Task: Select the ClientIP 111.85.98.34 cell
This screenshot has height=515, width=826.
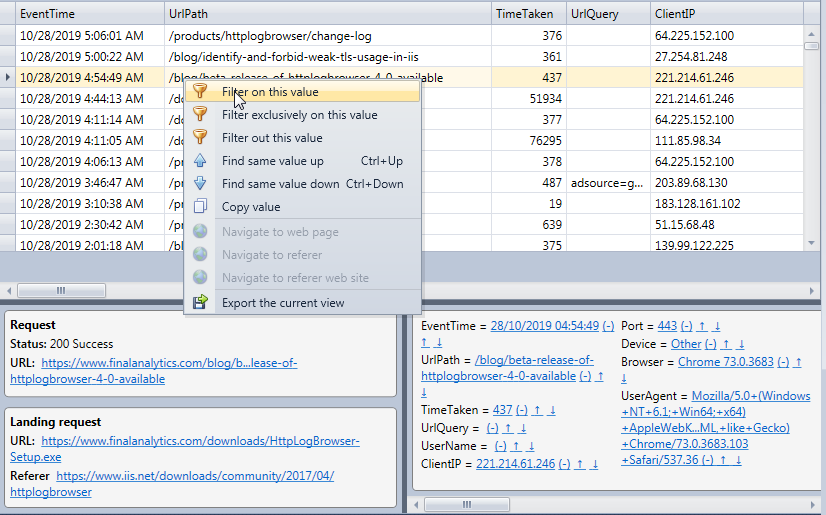Action: click(x=727, y=141)
